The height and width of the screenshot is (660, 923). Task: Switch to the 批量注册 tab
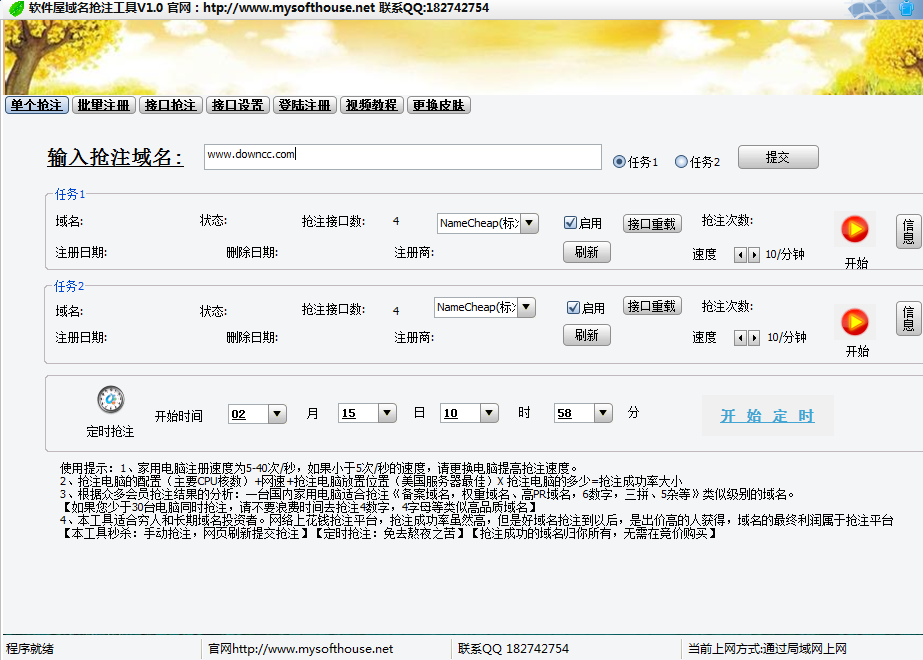click(103, 104)
